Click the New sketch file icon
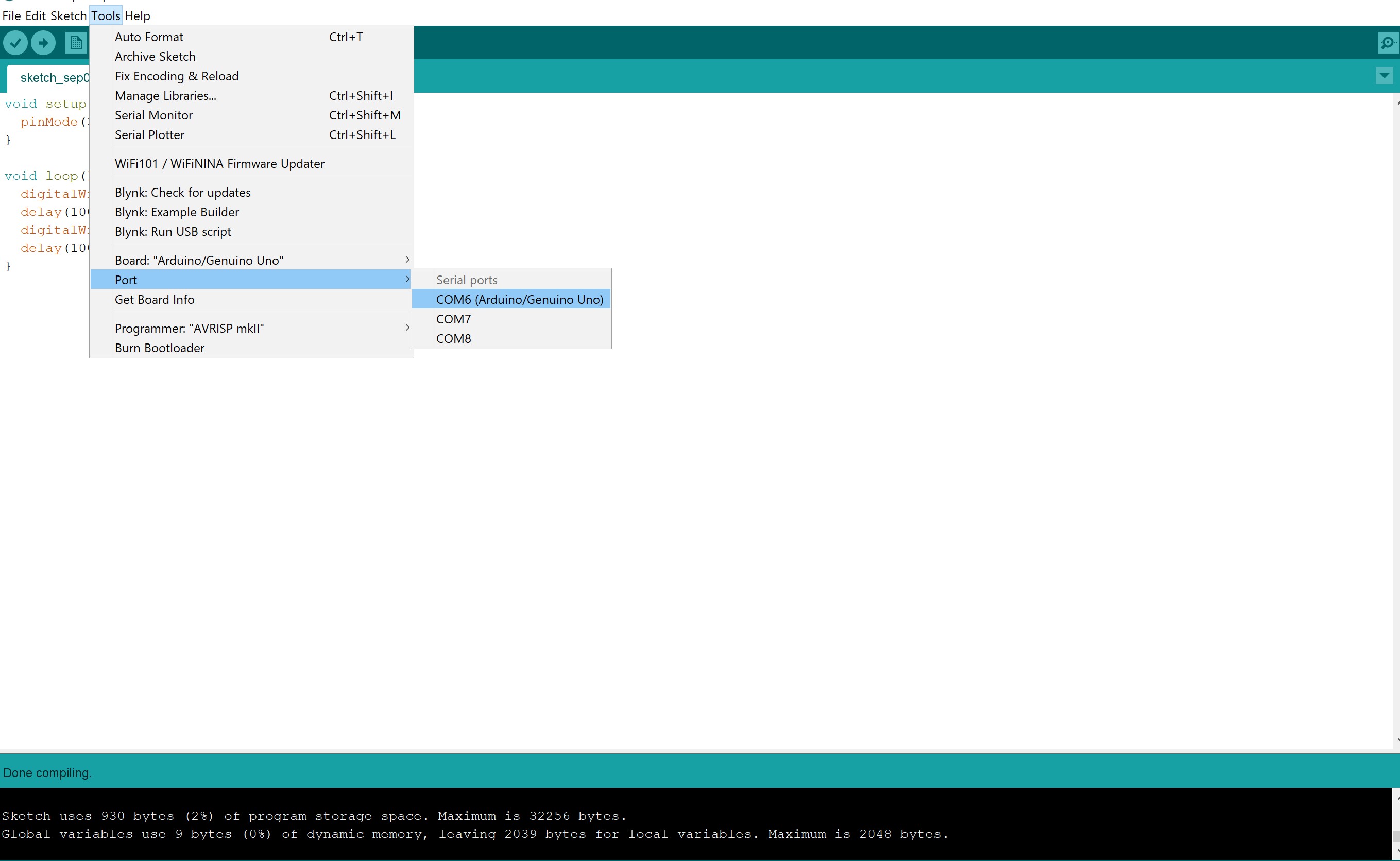The height and width of the screenshot is (861, 1400). click(76, 43)
